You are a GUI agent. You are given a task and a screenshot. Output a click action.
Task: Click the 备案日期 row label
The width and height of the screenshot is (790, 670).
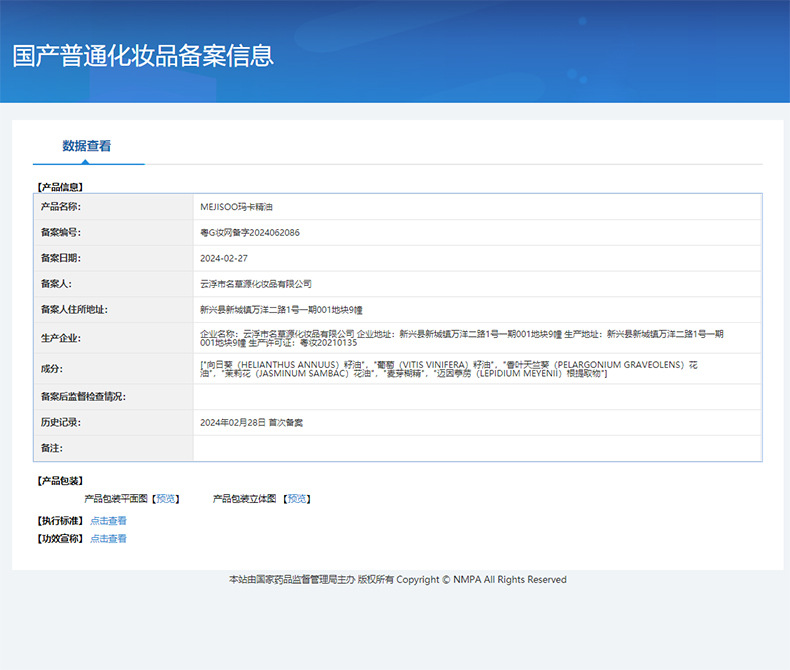tap(60, 258)
